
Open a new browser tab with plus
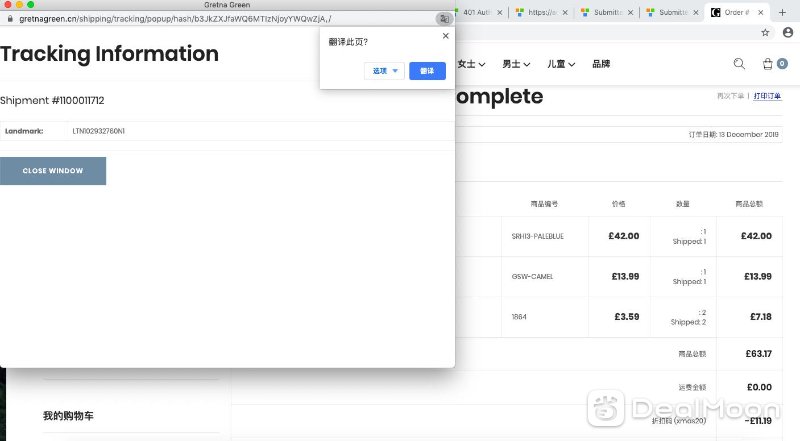coord(782,12)
